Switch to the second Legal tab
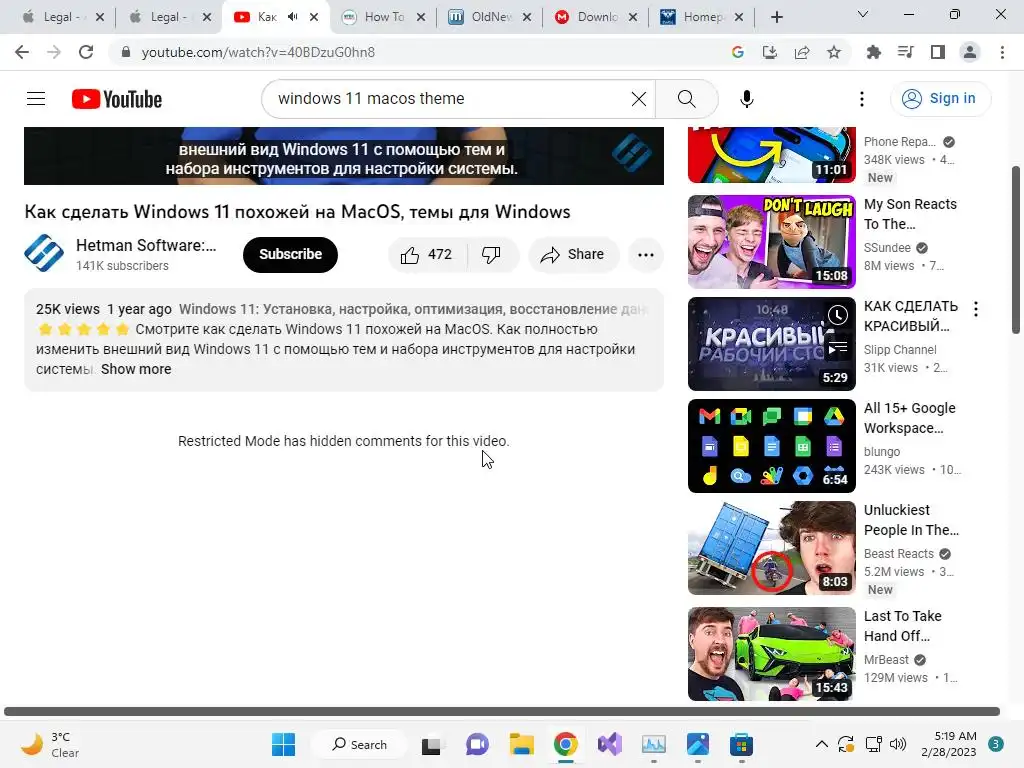Image resolution: width=1024 pixels, height=768 pixels. click(x=168, y=17)
